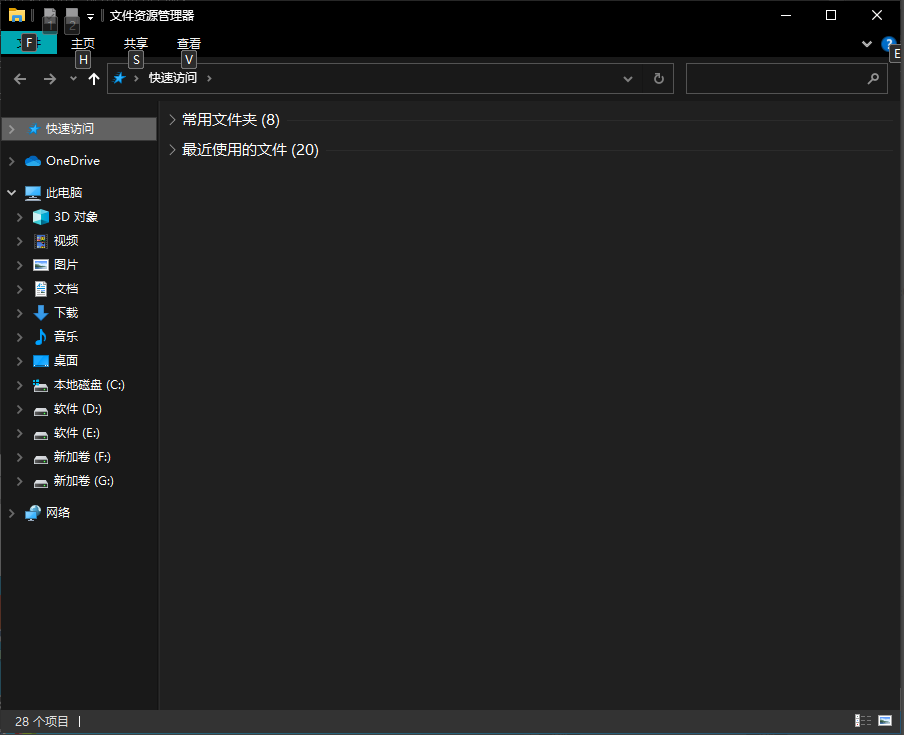The width and height of the screenshot is (904, 735).
Task: Open help via the question mark icon
Action: click(x=889, y=44)
